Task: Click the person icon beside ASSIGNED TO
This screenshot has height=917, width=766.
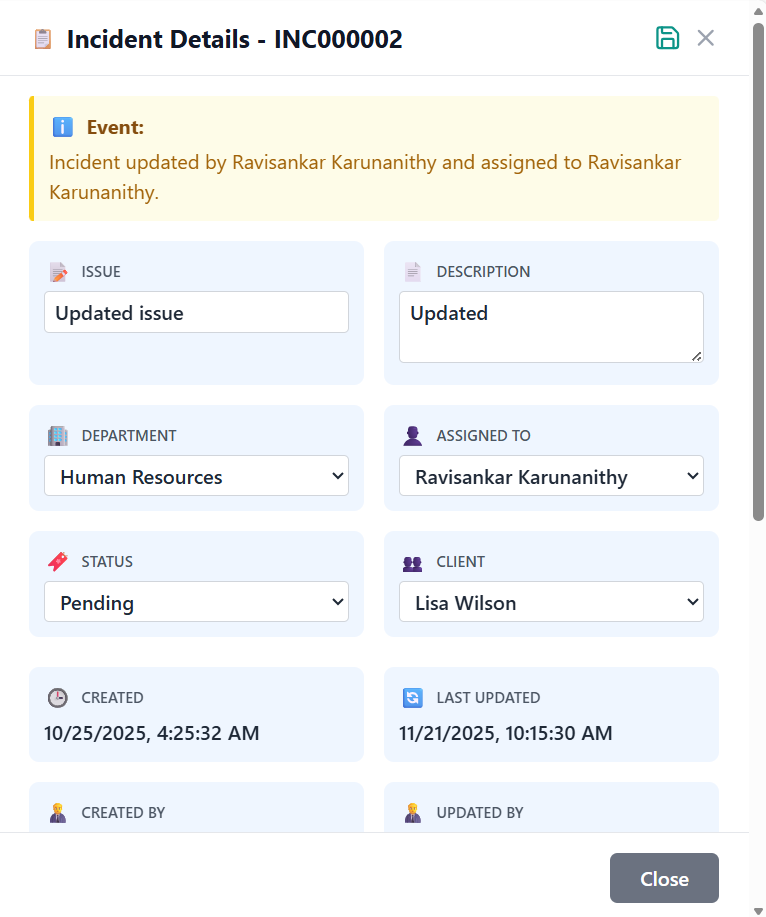Action: point(413,436)
